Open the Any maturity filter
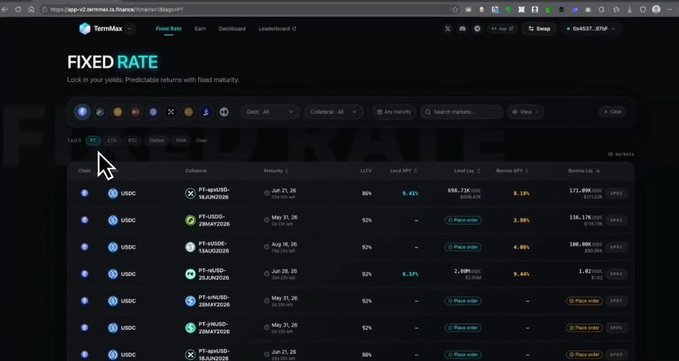Viewport: 679px width, 361px height. tap(394, 112)
